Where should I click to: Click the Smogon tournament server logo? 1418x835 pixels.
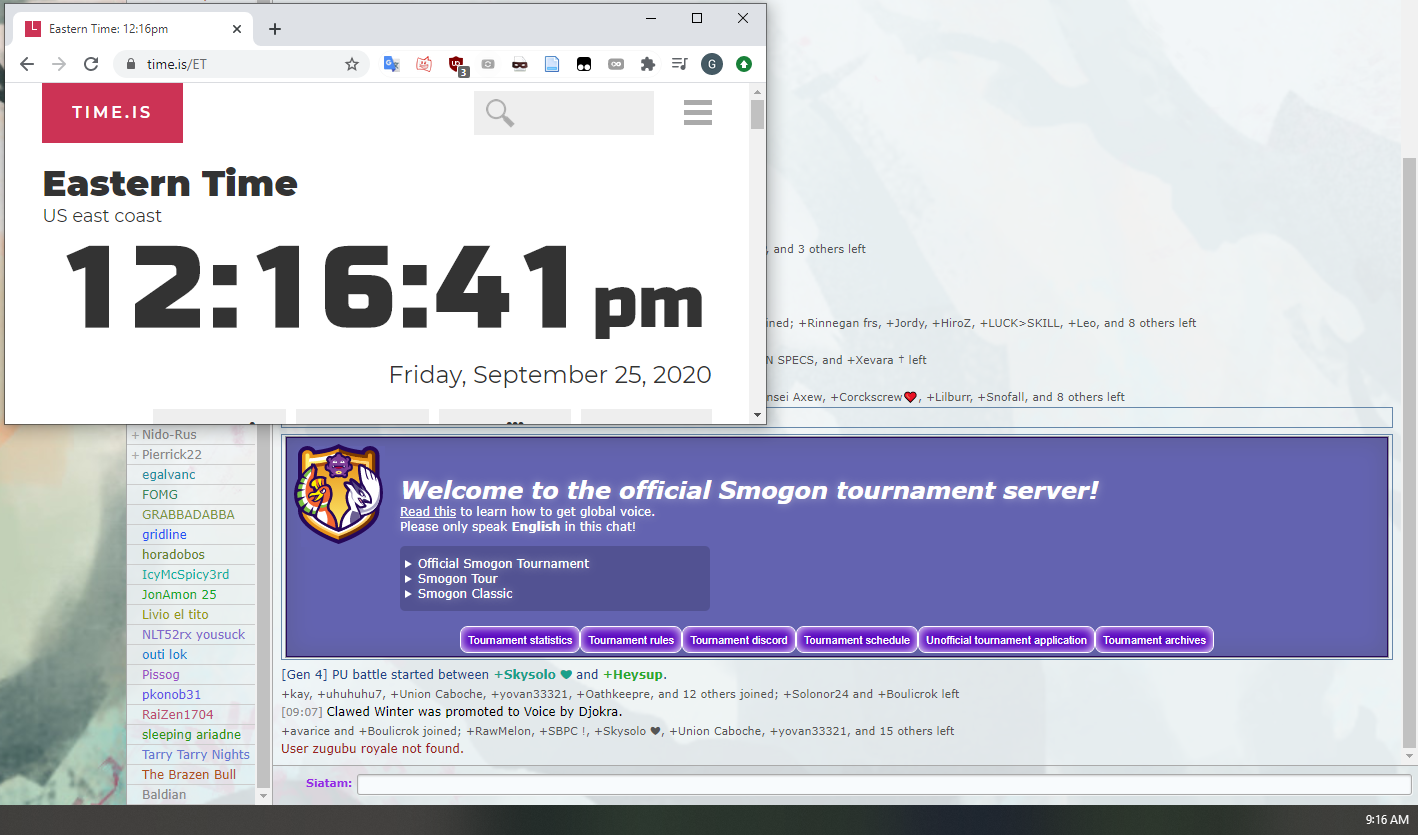coord(338,494)
